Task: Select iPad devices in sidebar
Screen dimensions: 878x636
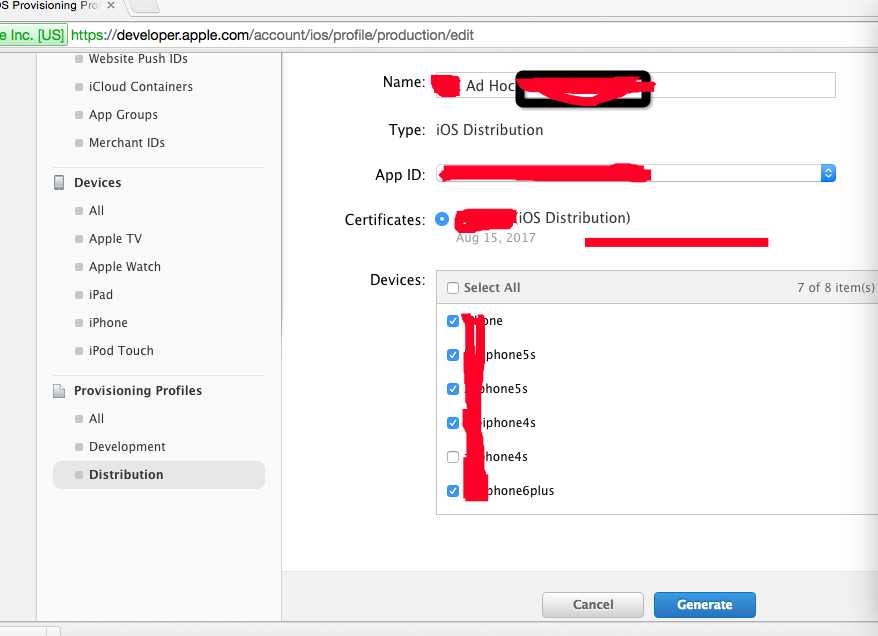Action: pos(101,294)
